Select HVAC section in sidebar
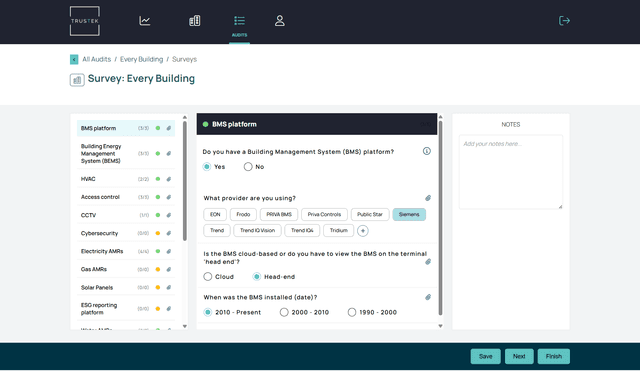The image size is (640, 371). click(126, 179)
